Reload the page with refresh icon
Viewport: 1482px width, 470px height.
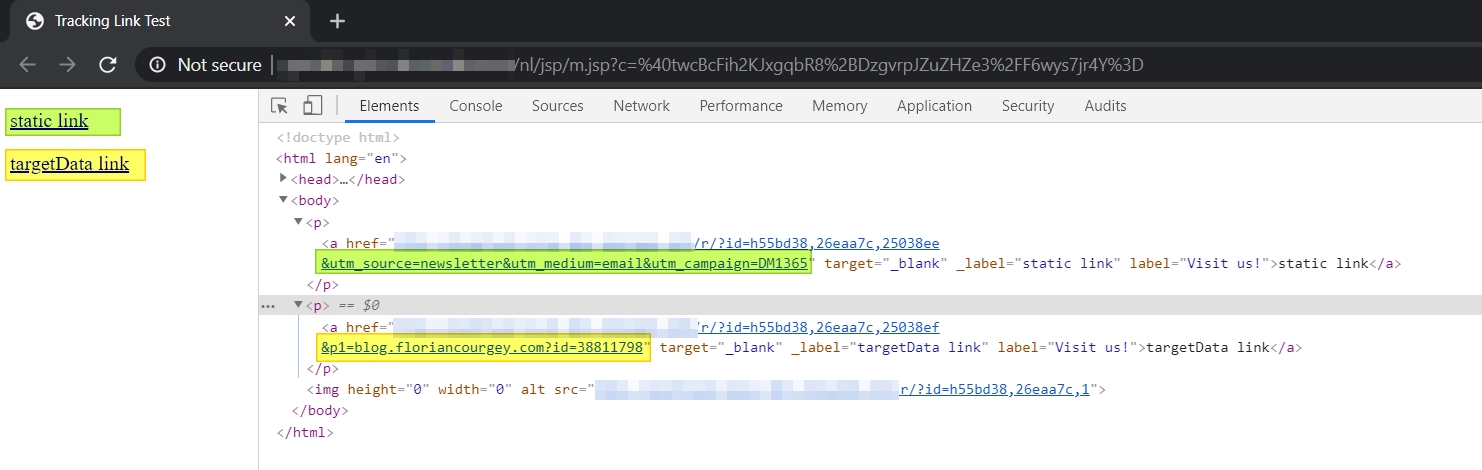[108, 65]
